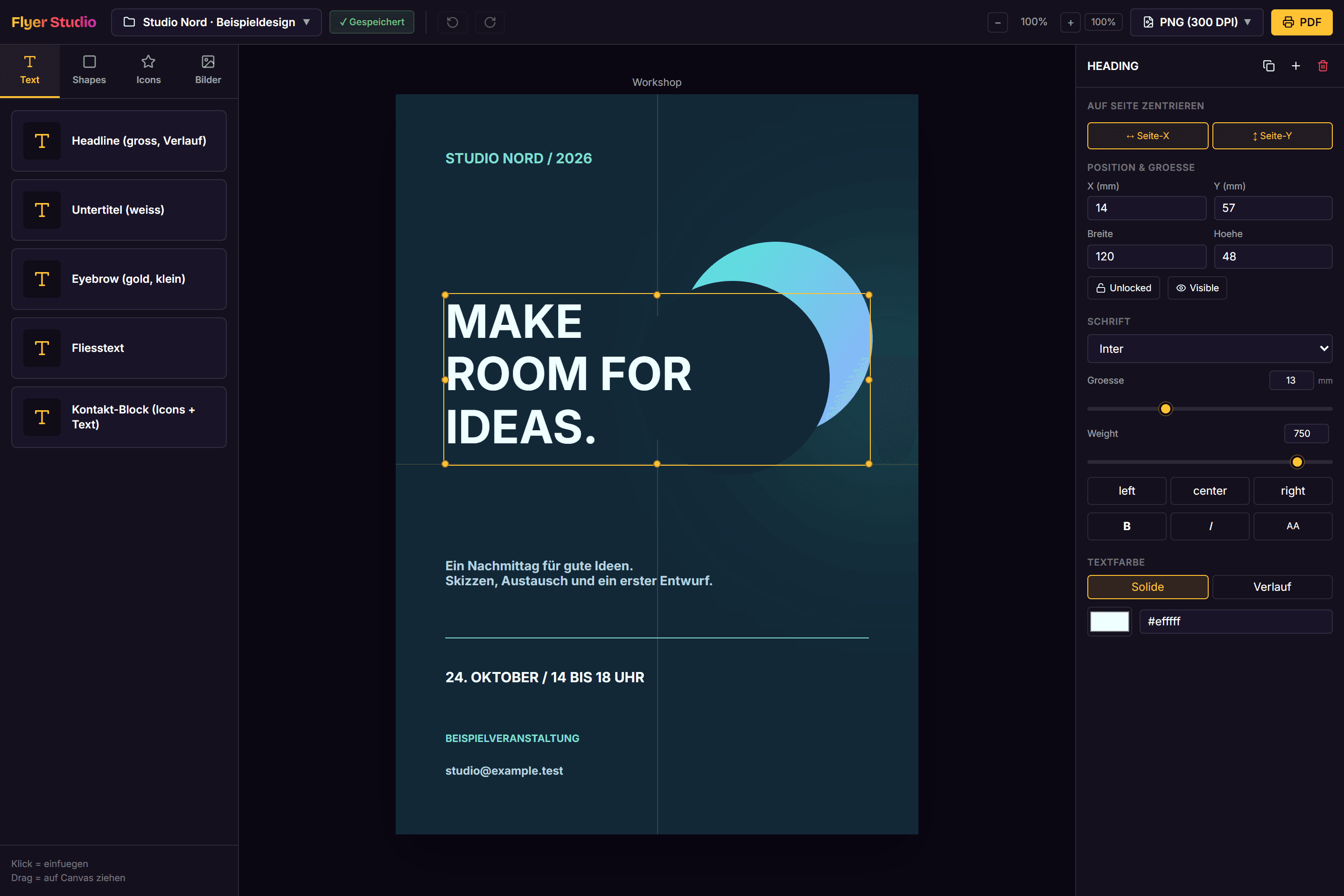Click the plus icon in HEADING panel
The height and width of the screenshot is (896, 1344).
click(x=1296, y=66)
